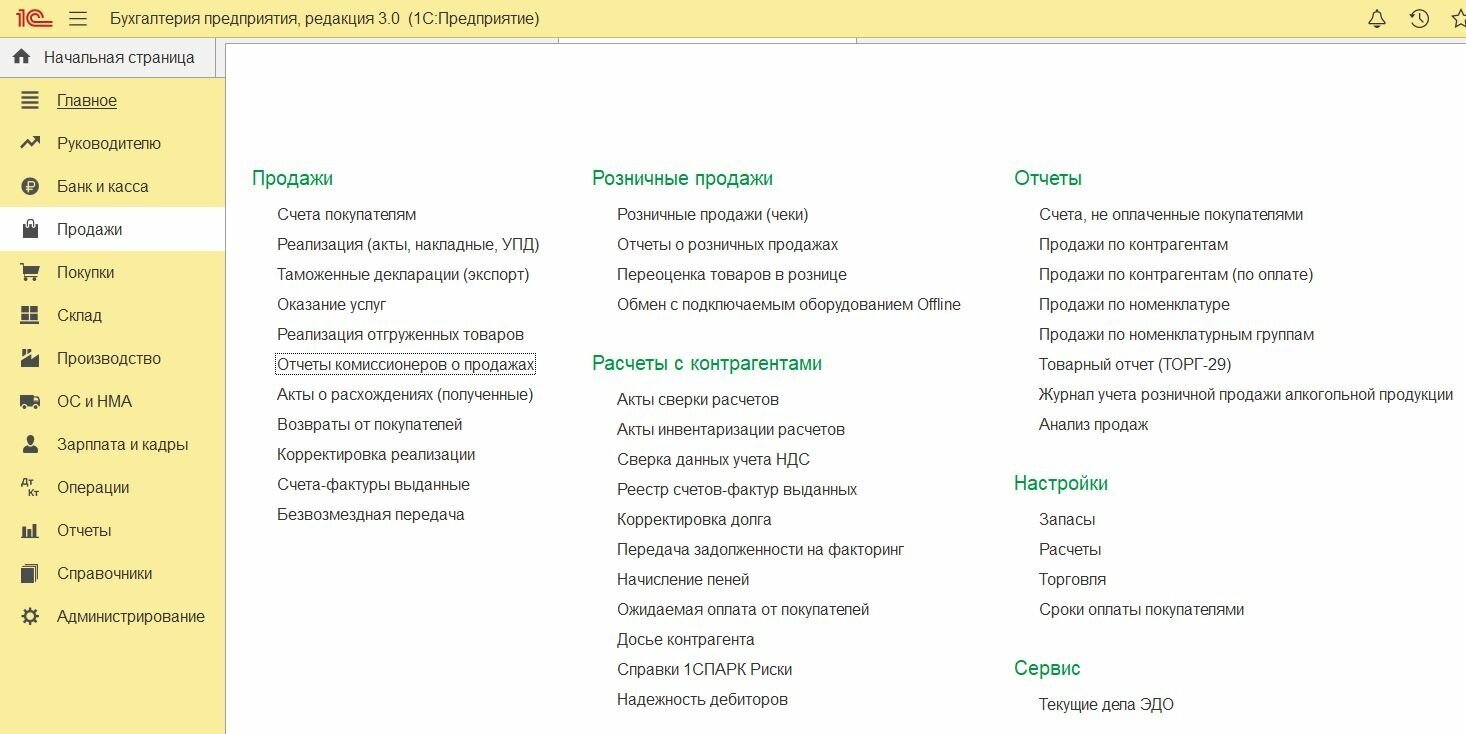Open the Справочники section
The height and width of the screenshot is (734, 1466).
(105, 573)
